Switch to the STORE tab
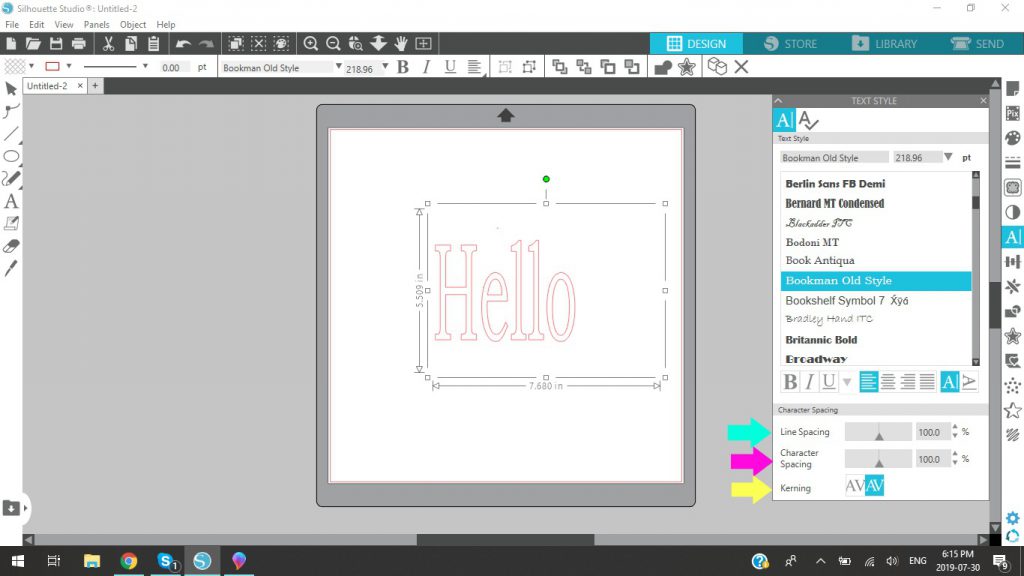Viewport: 1024px width, 576px height. pos(791,44)
